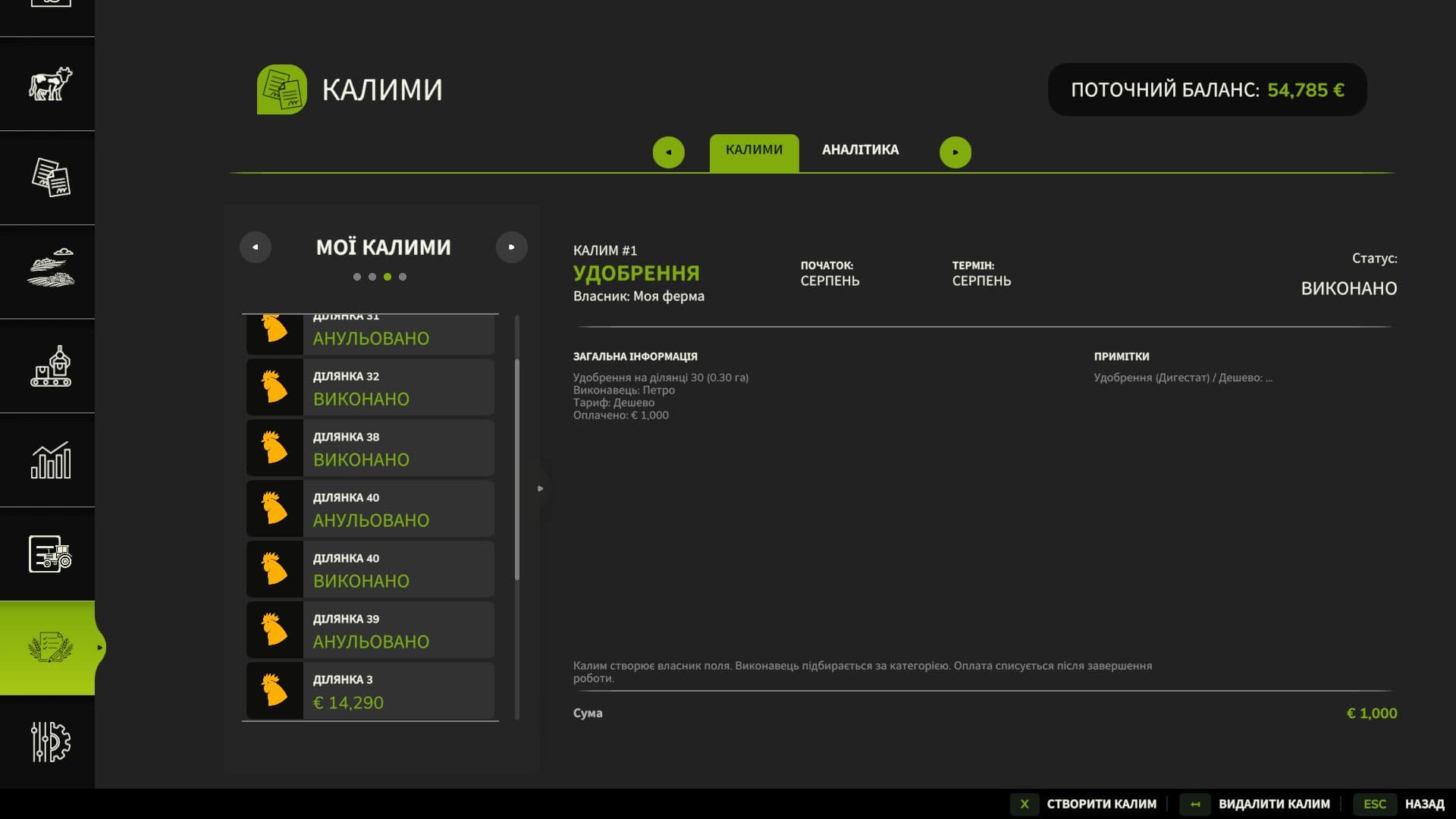
Task: Open the animals (cow) sidebar page
Action: point(50,83)
